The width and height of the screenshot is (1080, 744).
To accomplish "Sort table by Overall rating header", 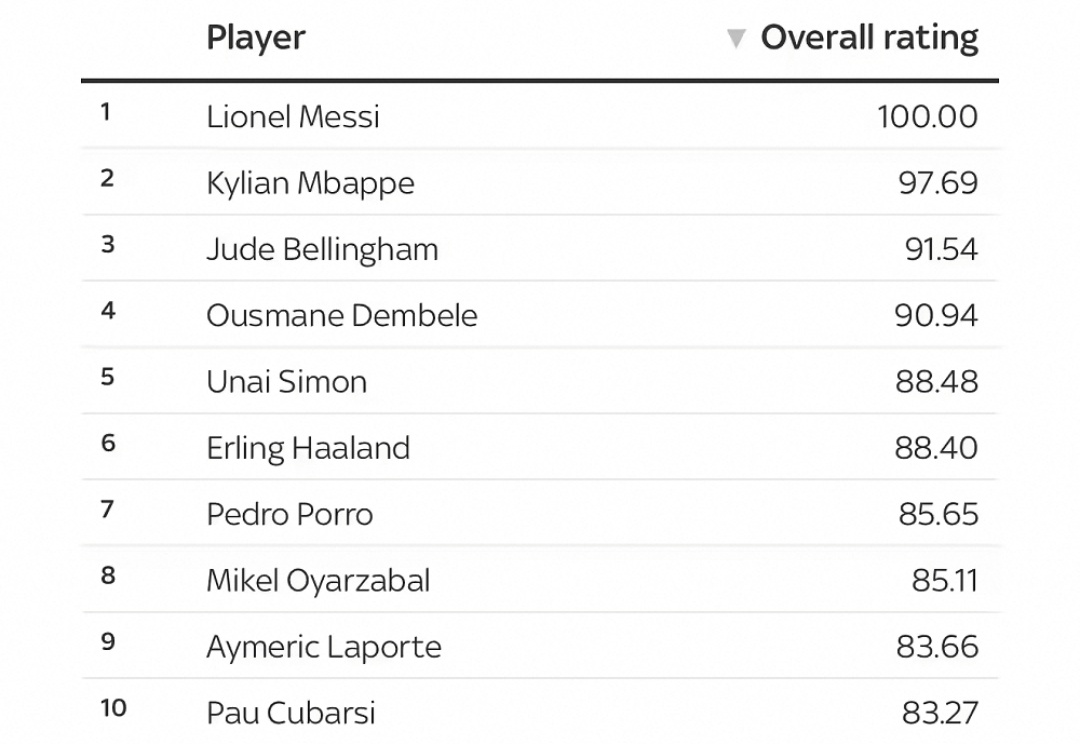I will (869, 37).
